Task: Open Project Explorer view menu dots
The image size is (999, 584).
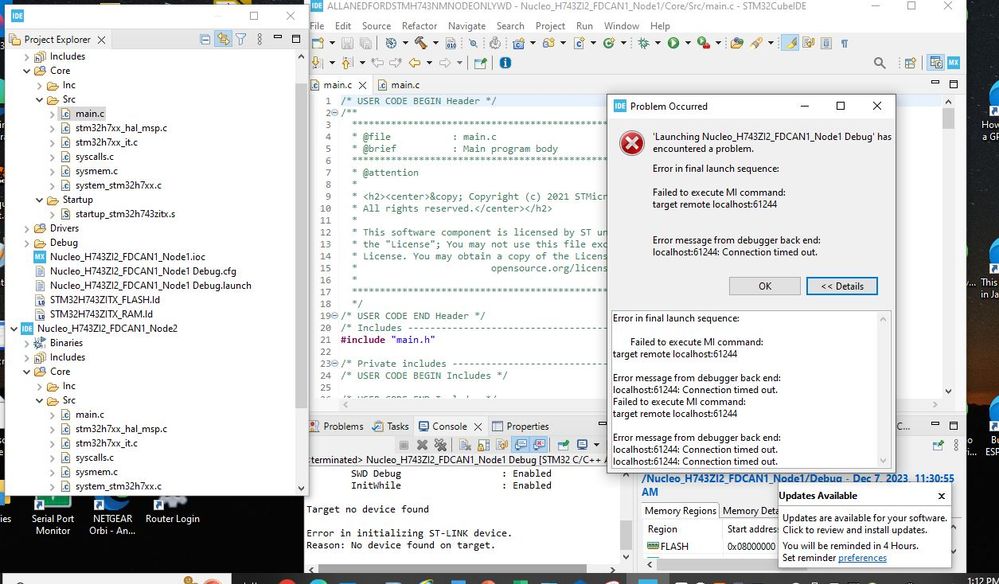Action: pos(259,39)
